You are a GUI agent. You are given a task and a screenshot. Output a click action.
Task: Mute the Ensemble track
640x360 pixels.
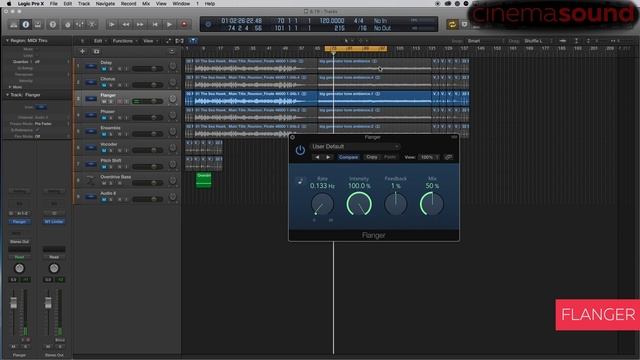click(104, 134)
